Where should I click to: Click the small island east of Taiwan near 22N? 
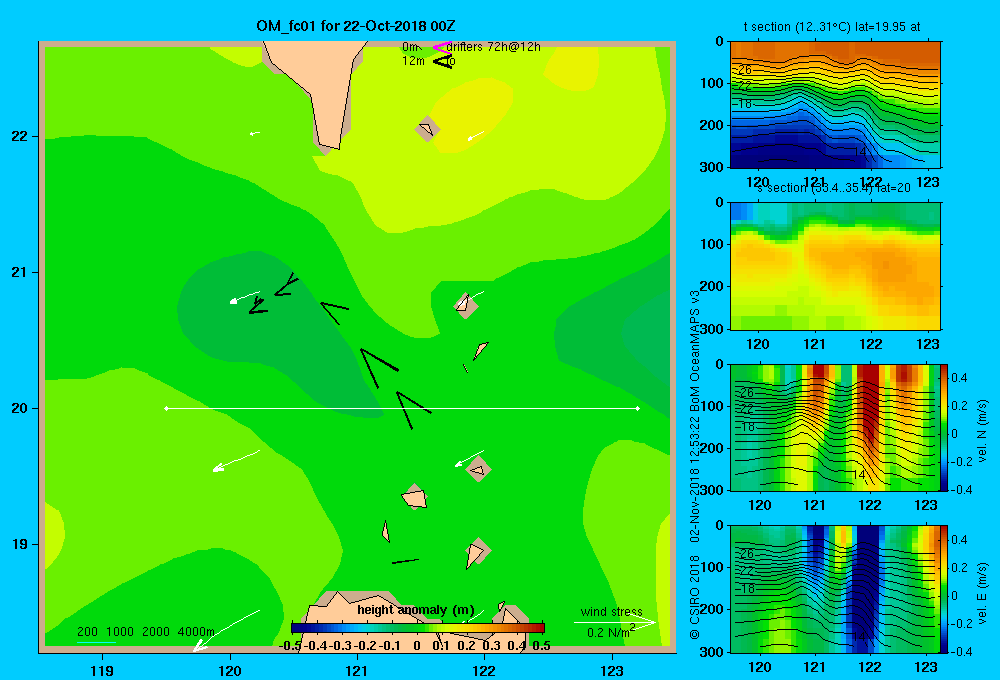[x=427, y=129]
